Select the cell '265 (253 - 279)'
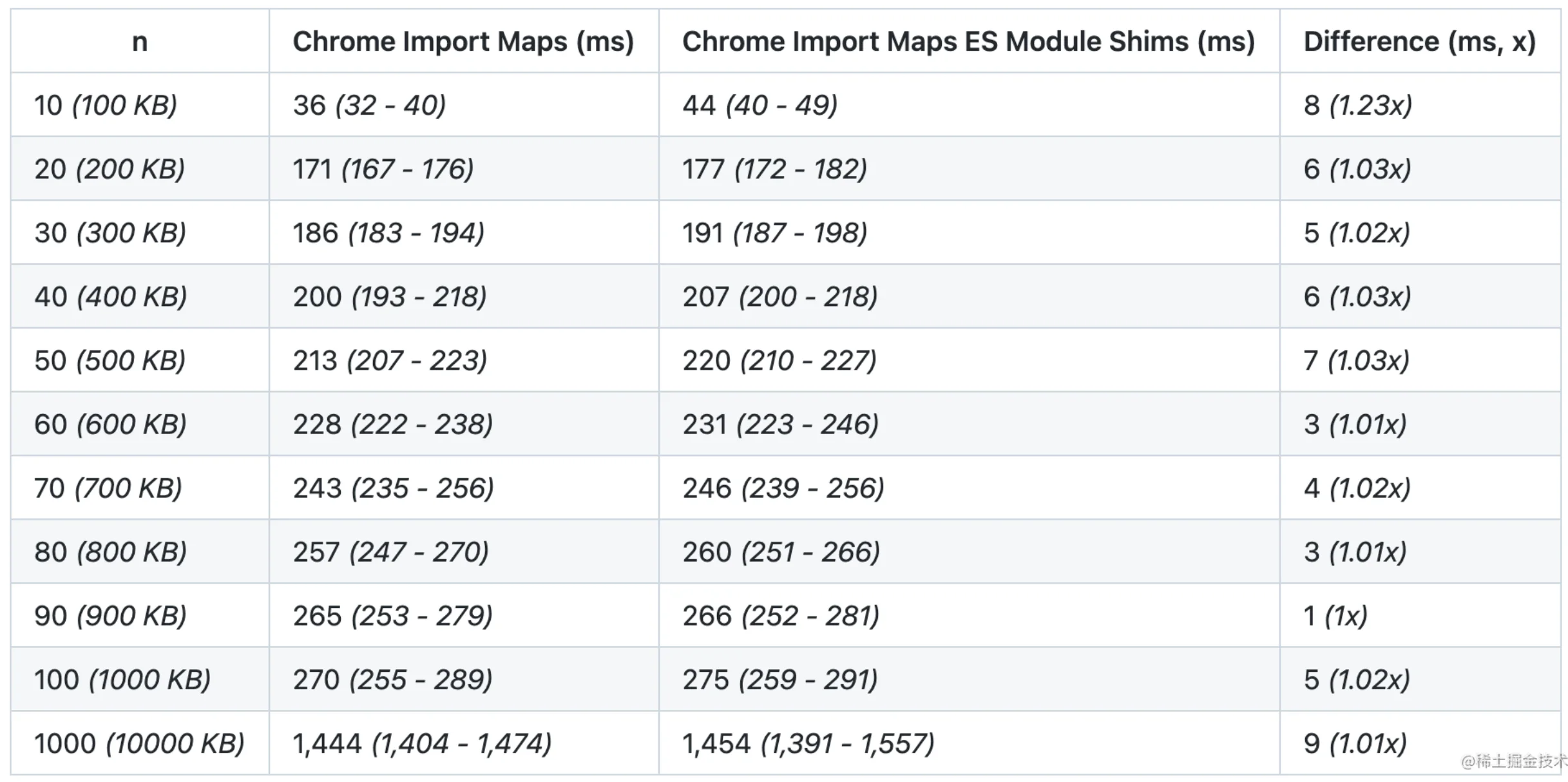1568x782 pixels. 464,615
